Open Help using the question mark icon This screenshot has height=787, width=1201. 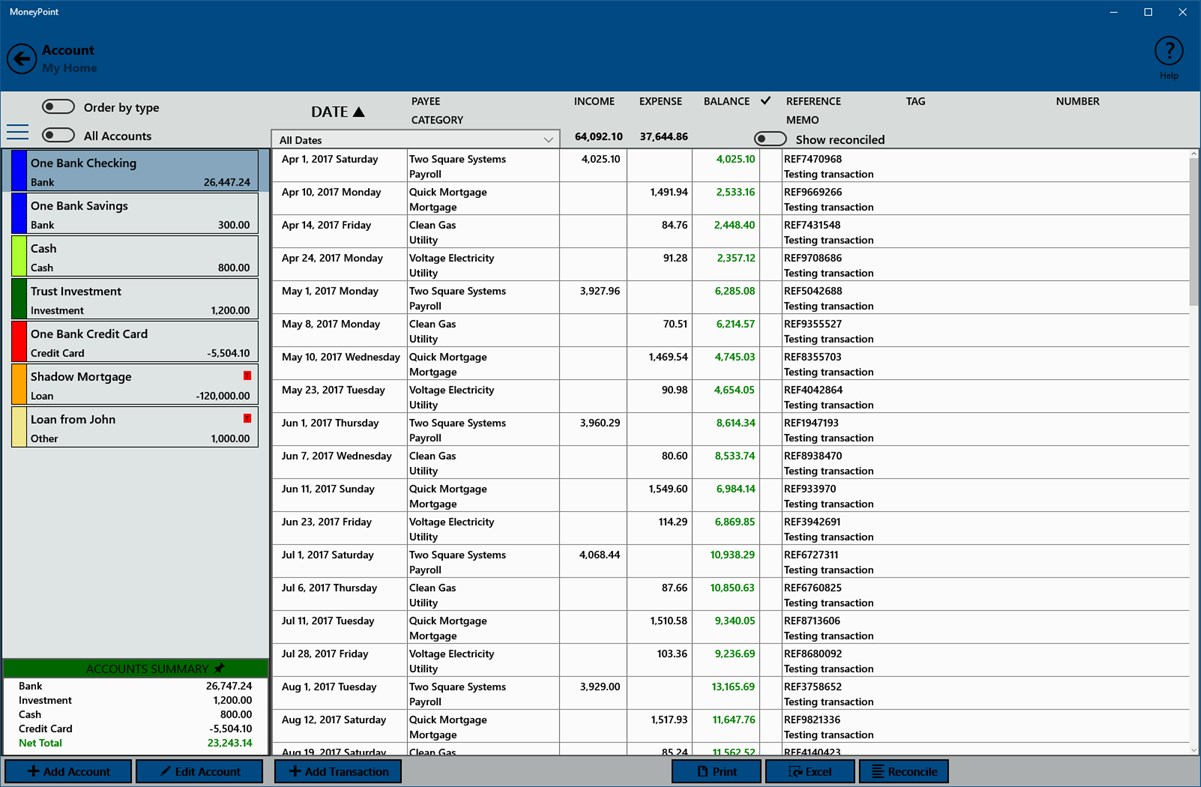(1168, 50)
